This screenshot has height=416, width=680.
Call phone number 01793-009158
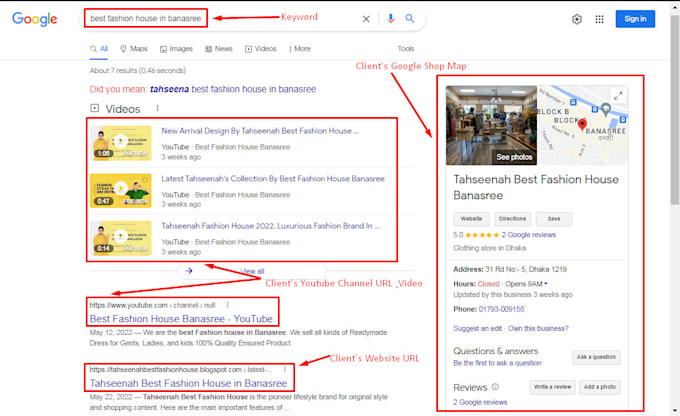tap(501, 309)
